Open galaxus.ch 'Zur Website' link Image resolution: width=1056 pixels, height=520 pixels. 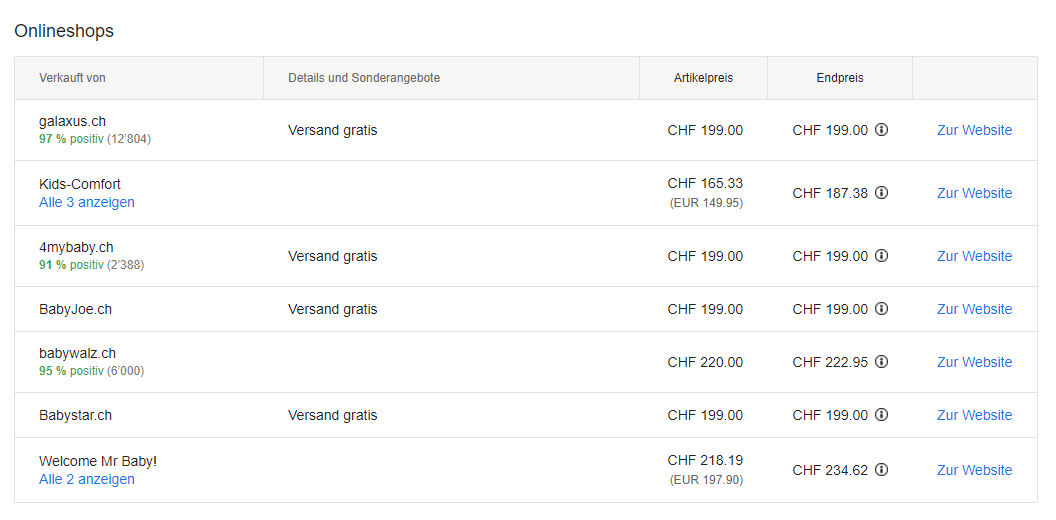(974, 130)
